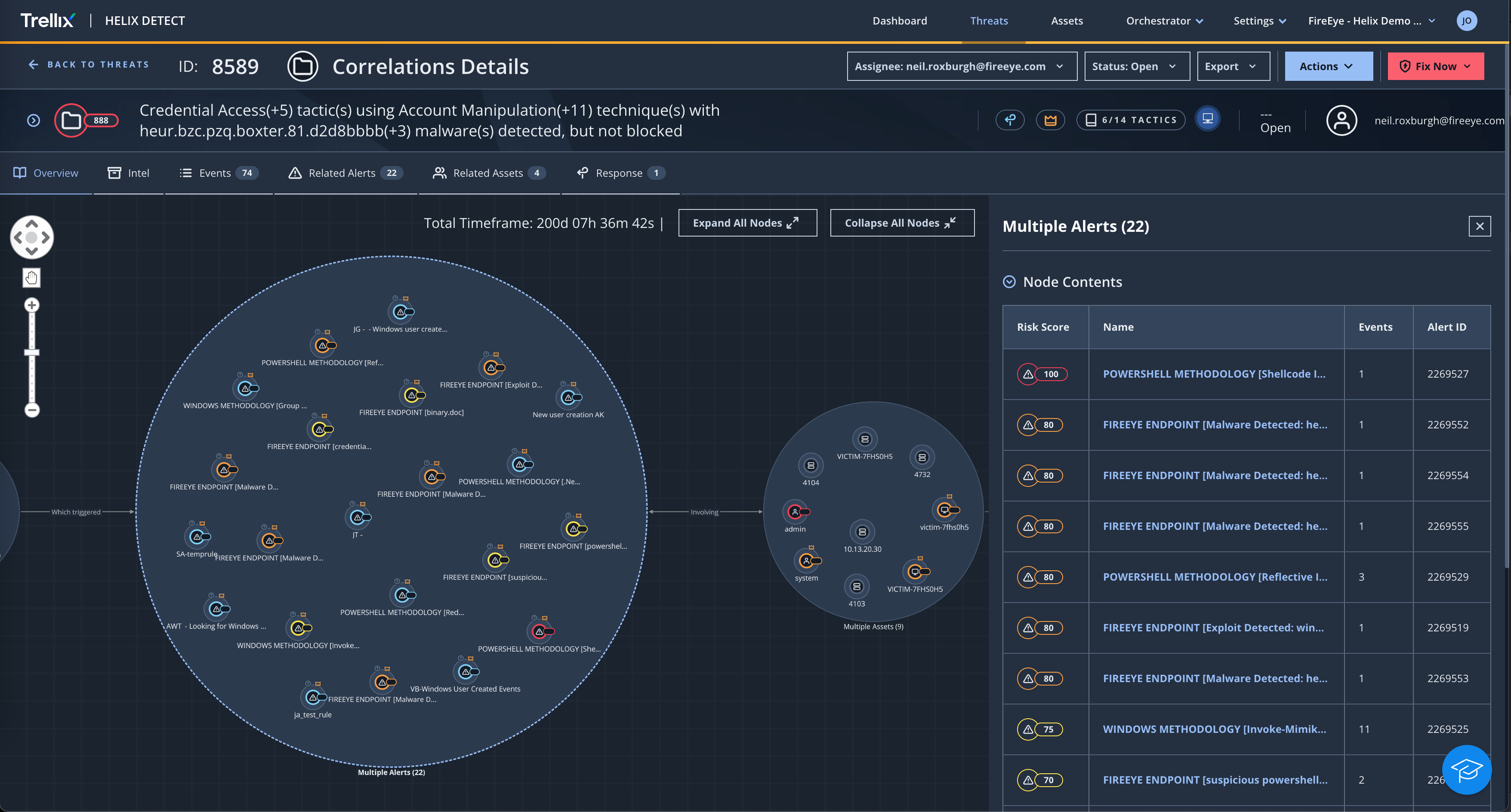This screenshot has width=1511, height=812.
Task: Expand the Settings menu
Action: click(1259, 21)
